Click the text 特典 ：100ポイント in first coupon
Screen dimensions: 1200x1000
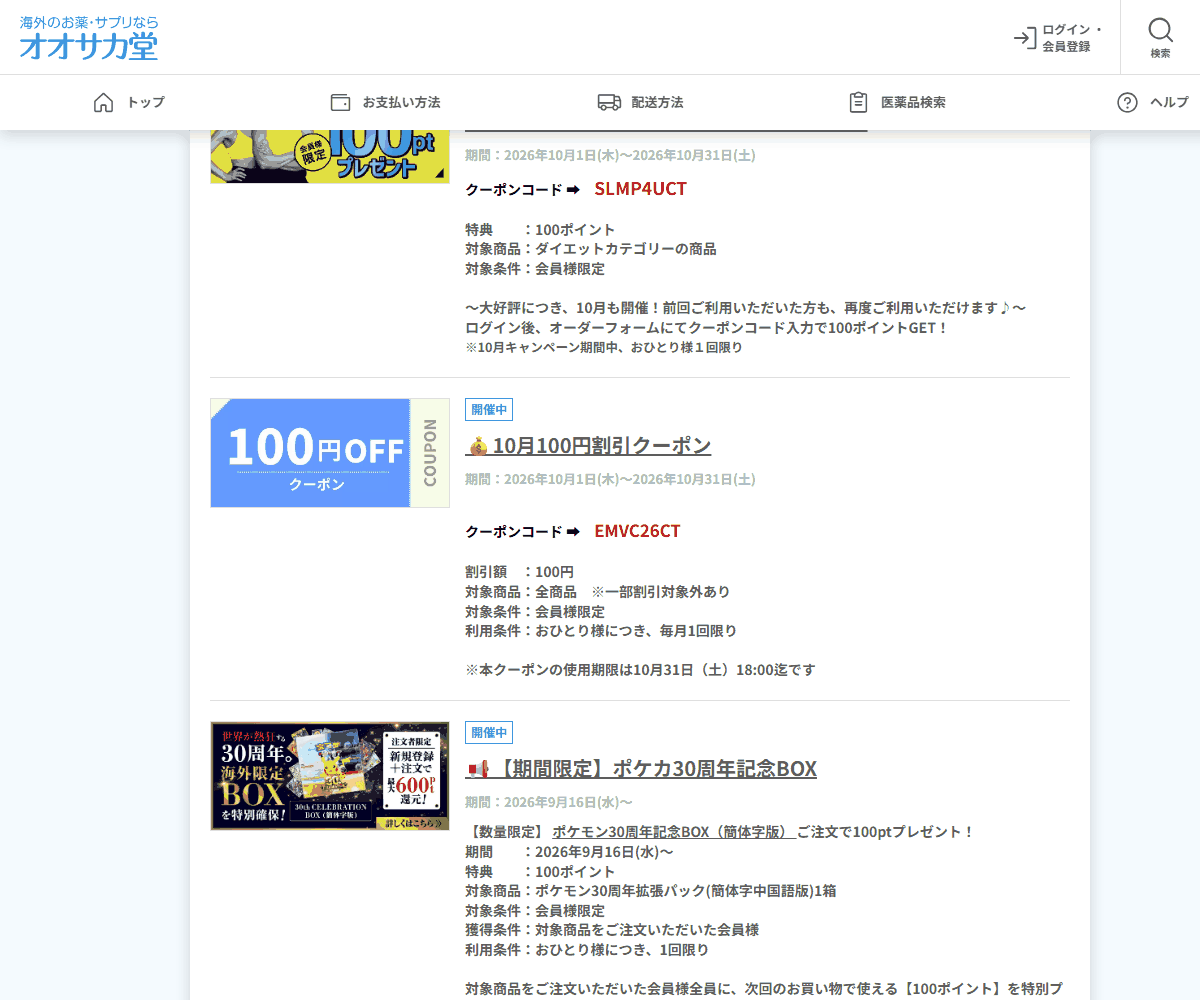pos(540,230)
